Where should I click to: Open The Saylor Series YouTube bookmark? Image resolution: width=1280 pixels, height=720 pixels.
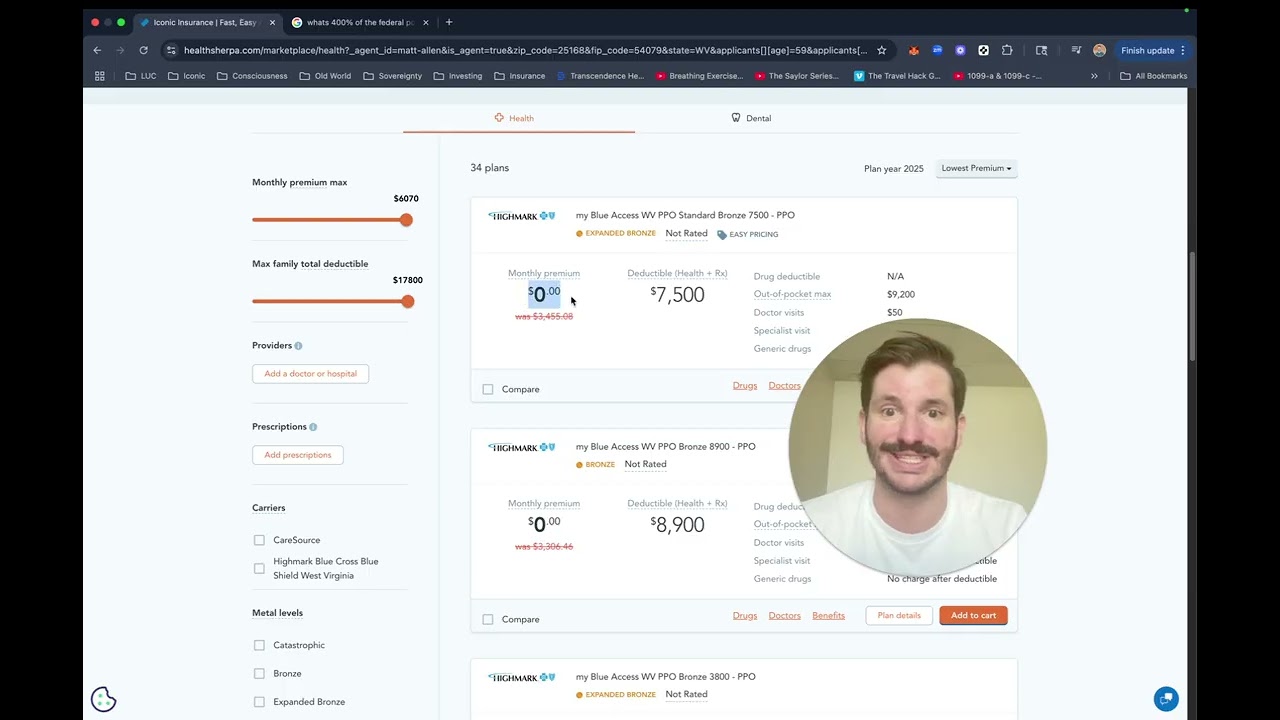(x=797, y=76)
